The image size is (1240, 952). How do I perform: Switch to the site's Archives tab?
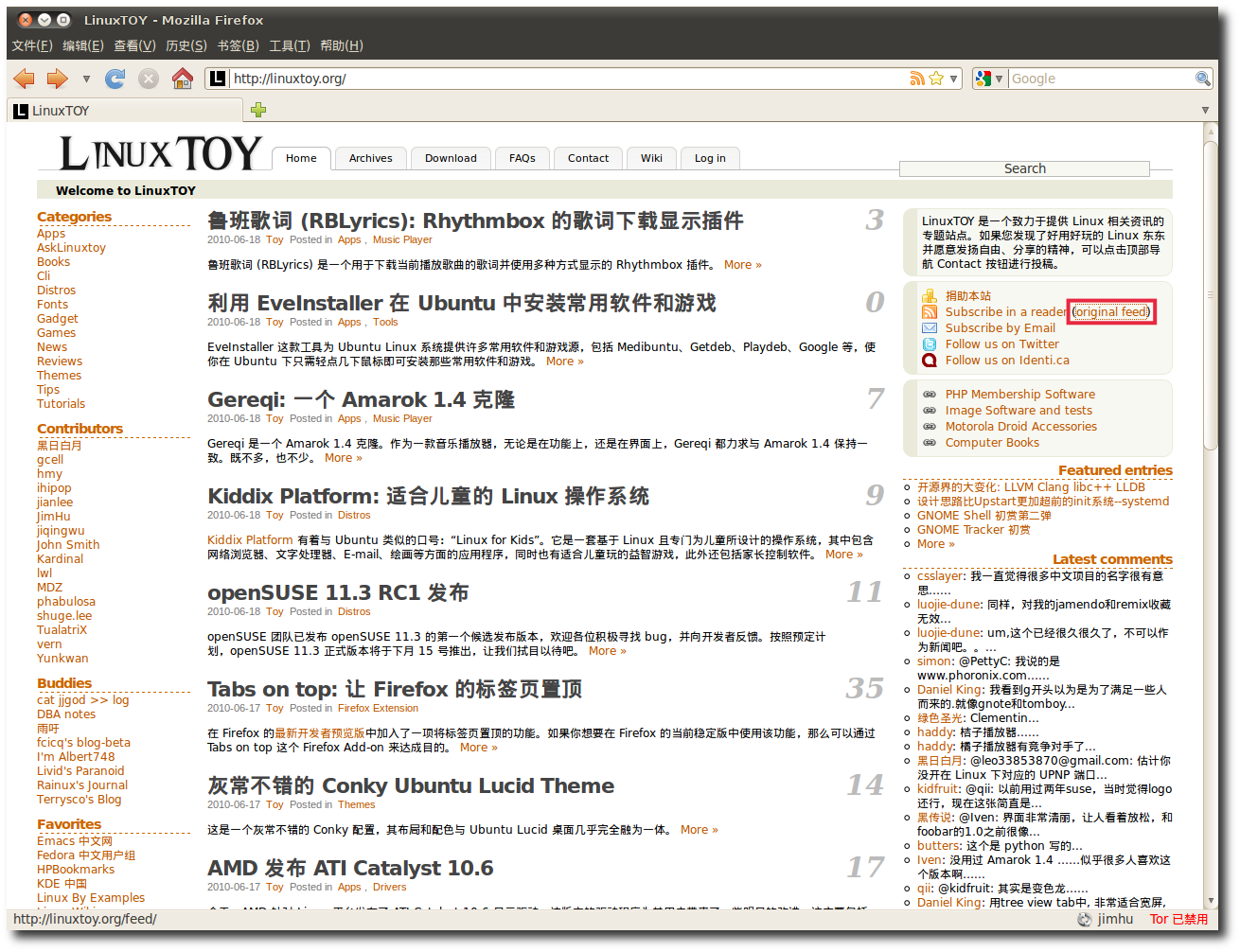click(x=371, y=158)
